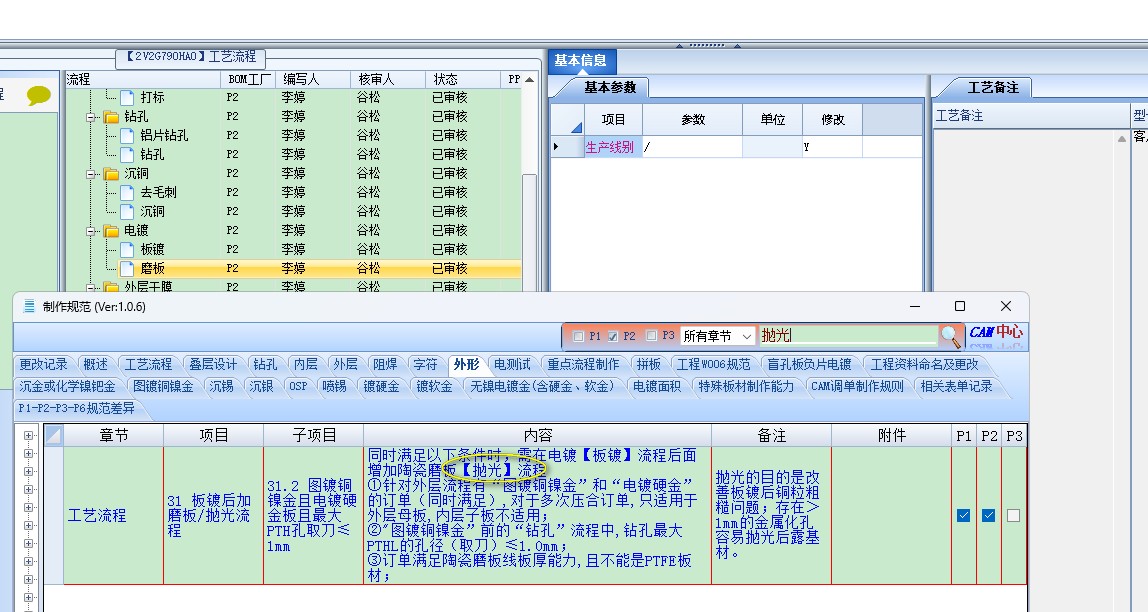
Task: Click the CAM中心 logo
Action: click(x=996, y=335)
